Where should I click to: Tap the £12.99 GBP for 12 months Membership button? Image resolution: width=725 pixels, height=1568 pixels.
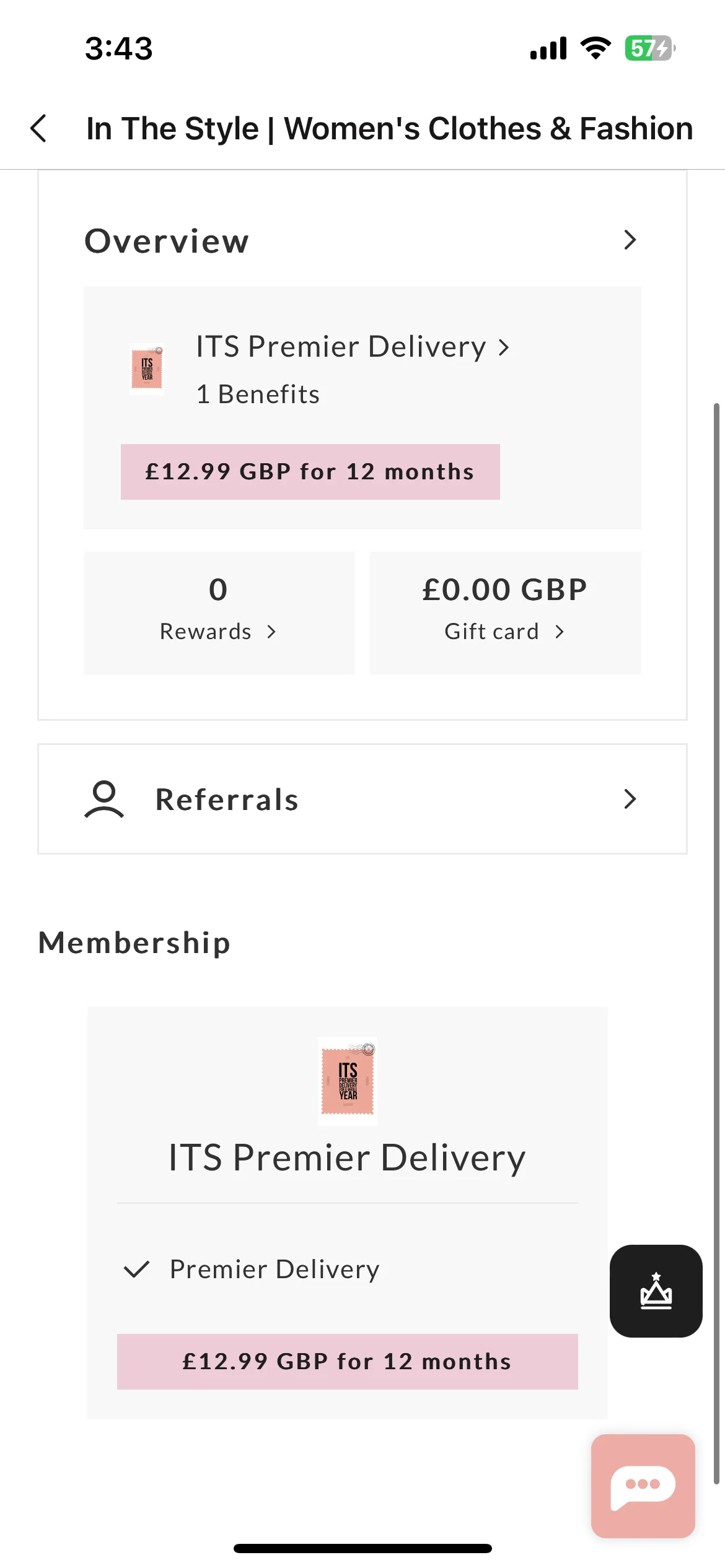[x=348, y=1362]
